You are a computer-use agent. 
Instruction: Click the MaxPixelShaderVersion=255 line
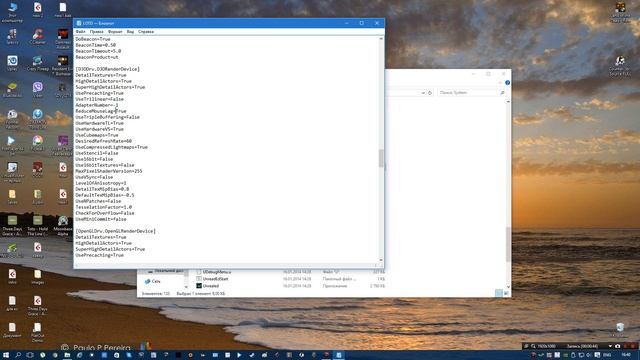(109, 171)
